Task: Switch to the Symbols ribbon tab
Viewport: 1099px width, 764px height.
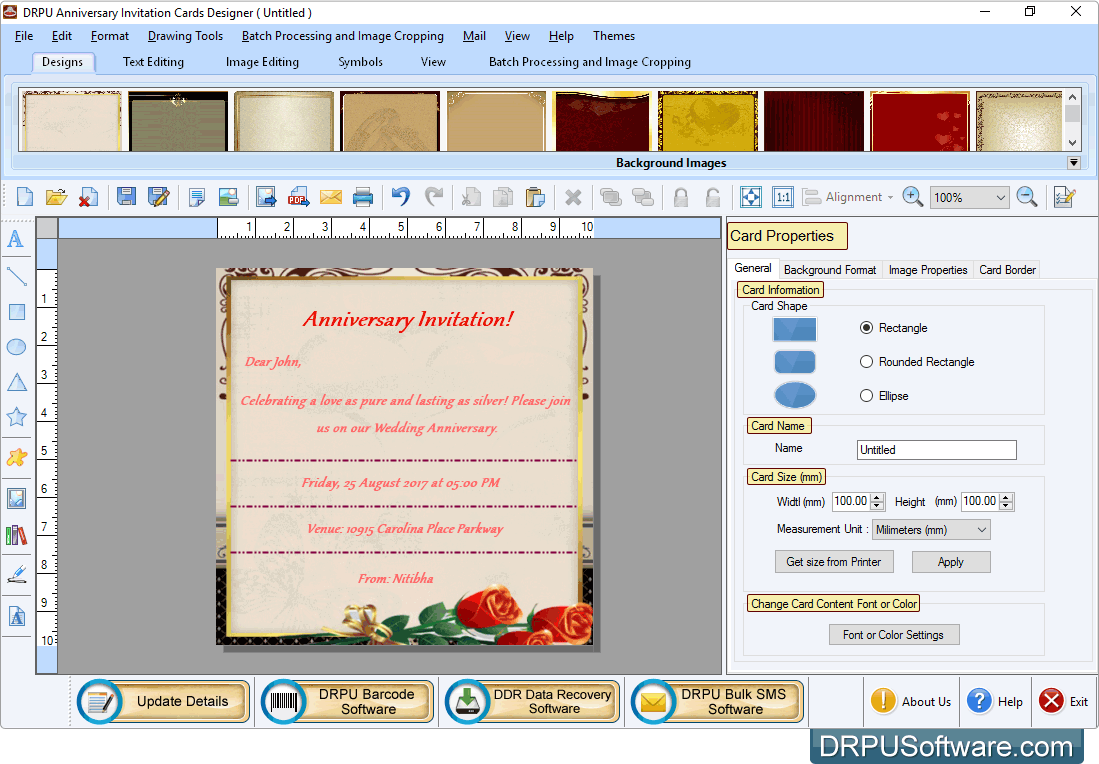Action: coord(360,62)
